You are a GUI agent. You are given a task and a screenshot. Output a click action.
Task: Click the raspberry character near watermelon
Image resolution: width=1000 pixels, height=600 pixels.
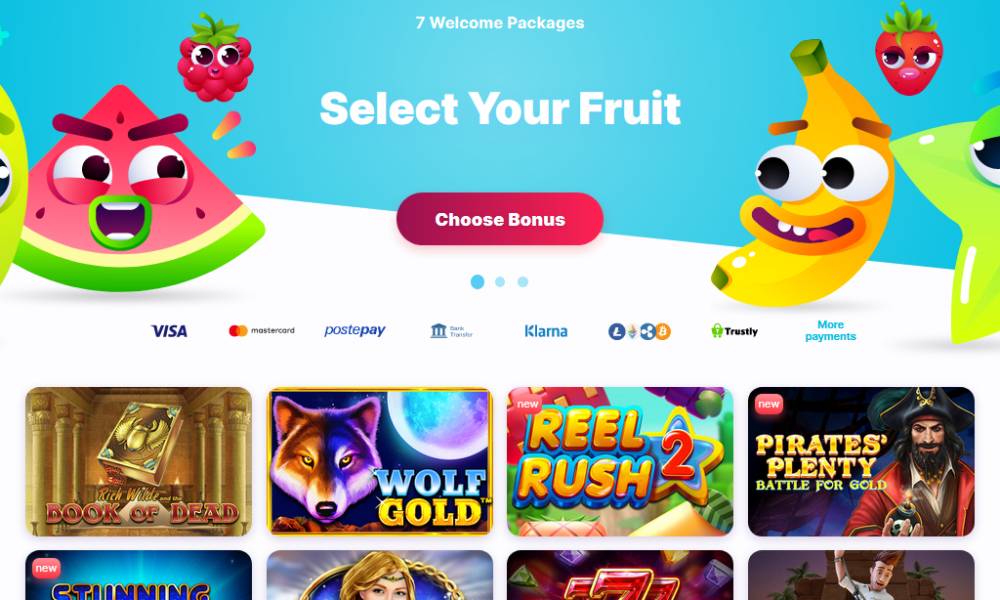coord(215,59)
